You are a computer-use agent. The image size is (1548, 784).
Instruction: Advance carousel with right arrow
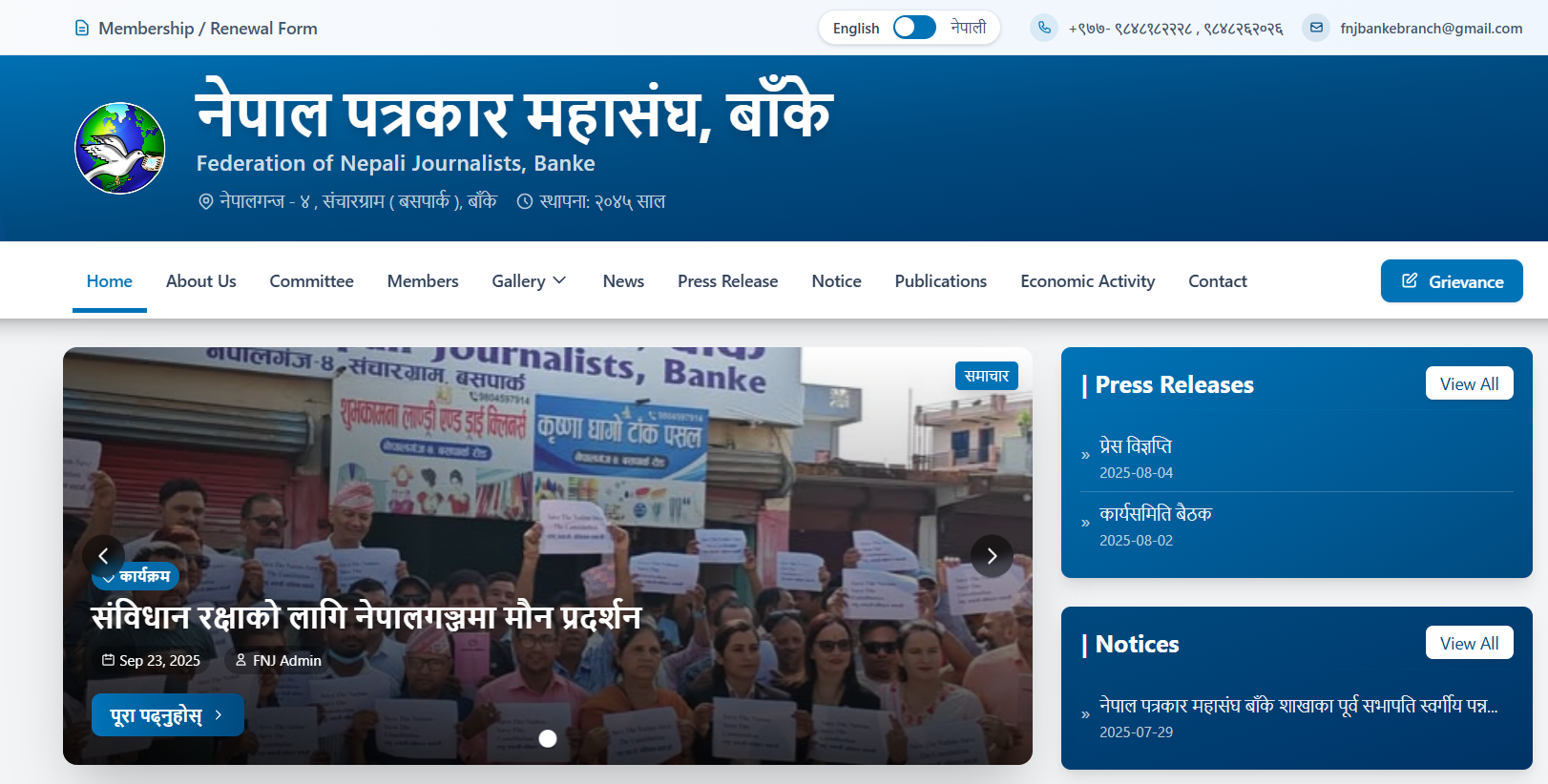[x=992, y=556]
